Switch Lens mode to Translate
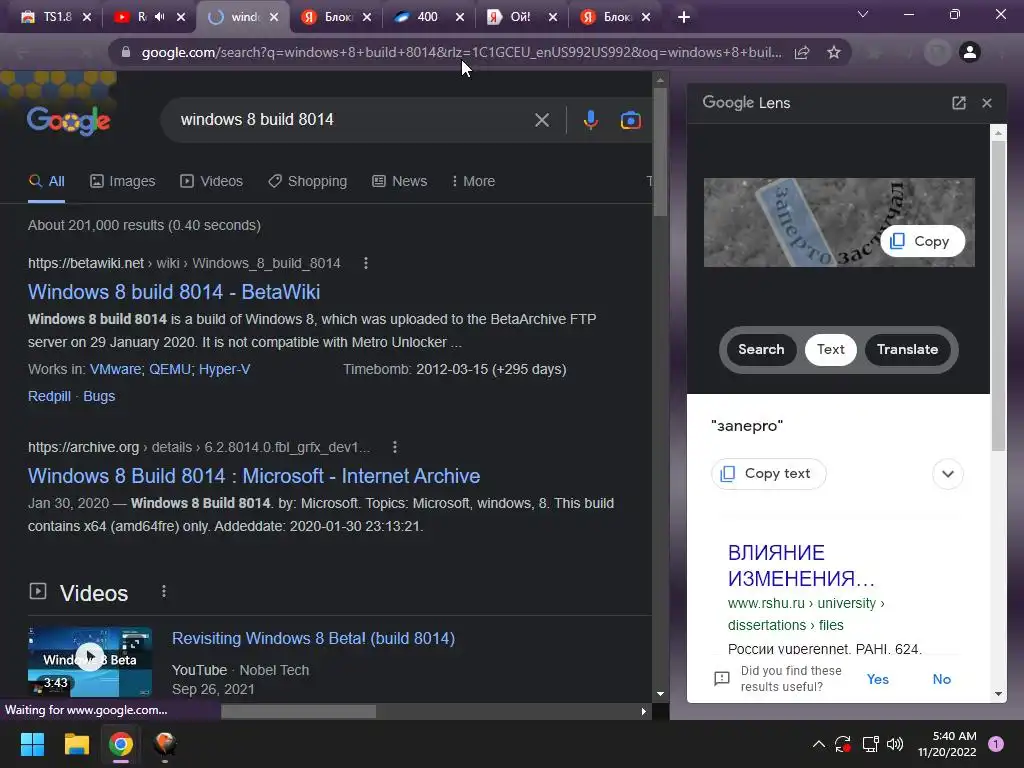Viewport: 1024px width, 768px height. point(907,349)
